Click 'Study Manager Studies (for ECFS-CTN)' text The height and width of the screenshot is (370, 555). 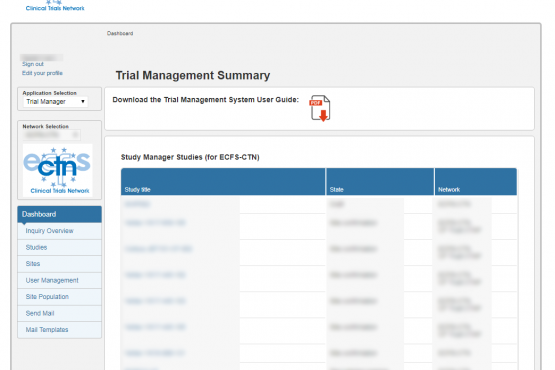pyautogui.click(x=190, y=157)
